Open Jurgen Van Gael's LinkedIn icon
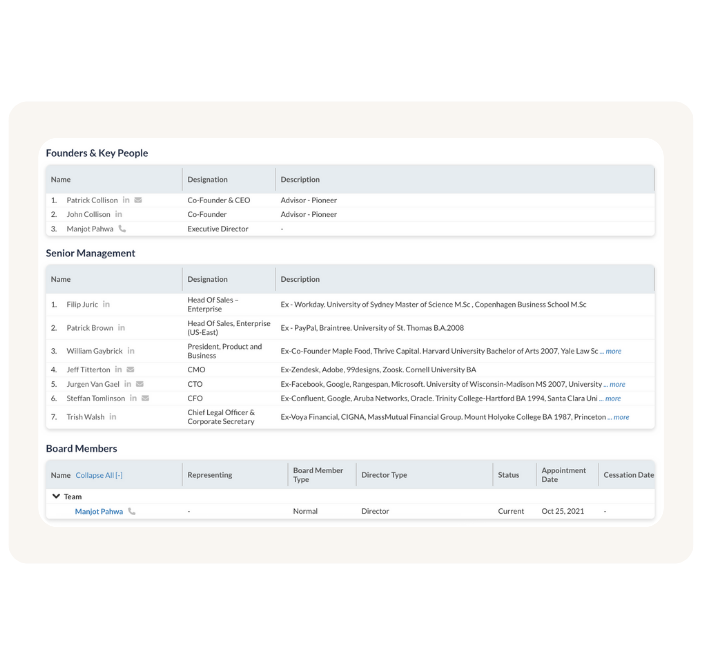 coord(128,384)
